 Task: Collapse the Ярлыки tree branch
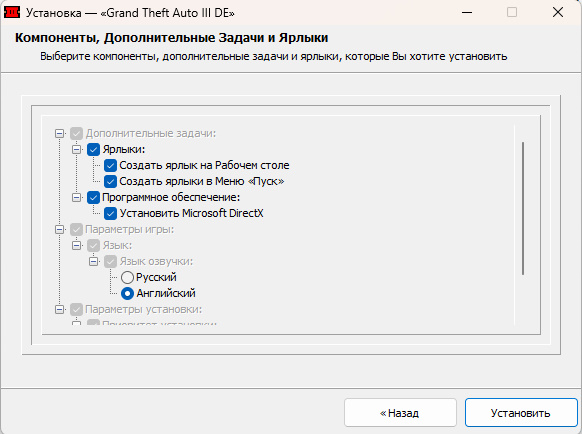click(x=76, y=149)
